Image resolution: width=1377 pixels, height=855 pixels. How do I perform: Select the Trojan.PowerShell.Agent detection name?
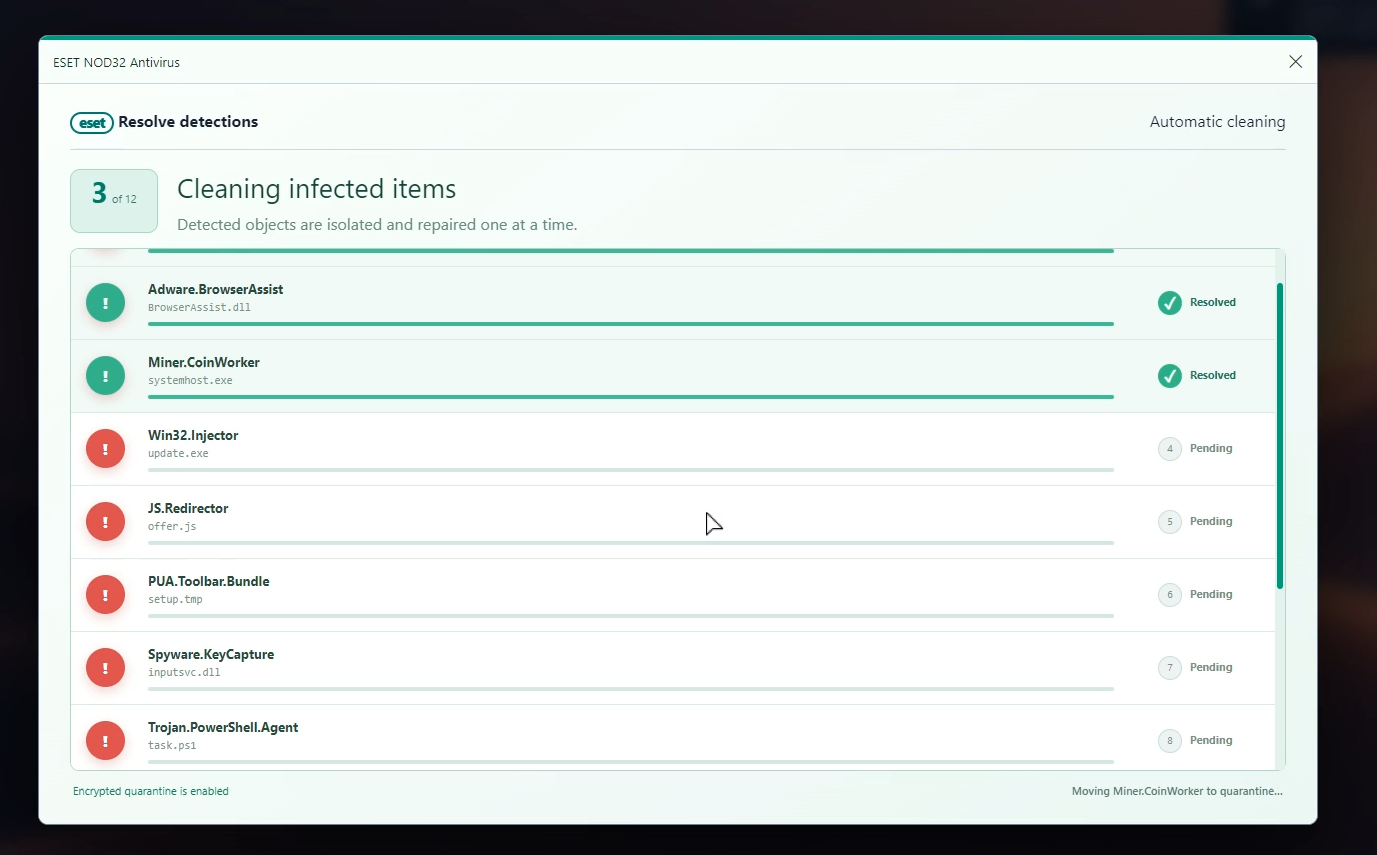coord(223,728)
